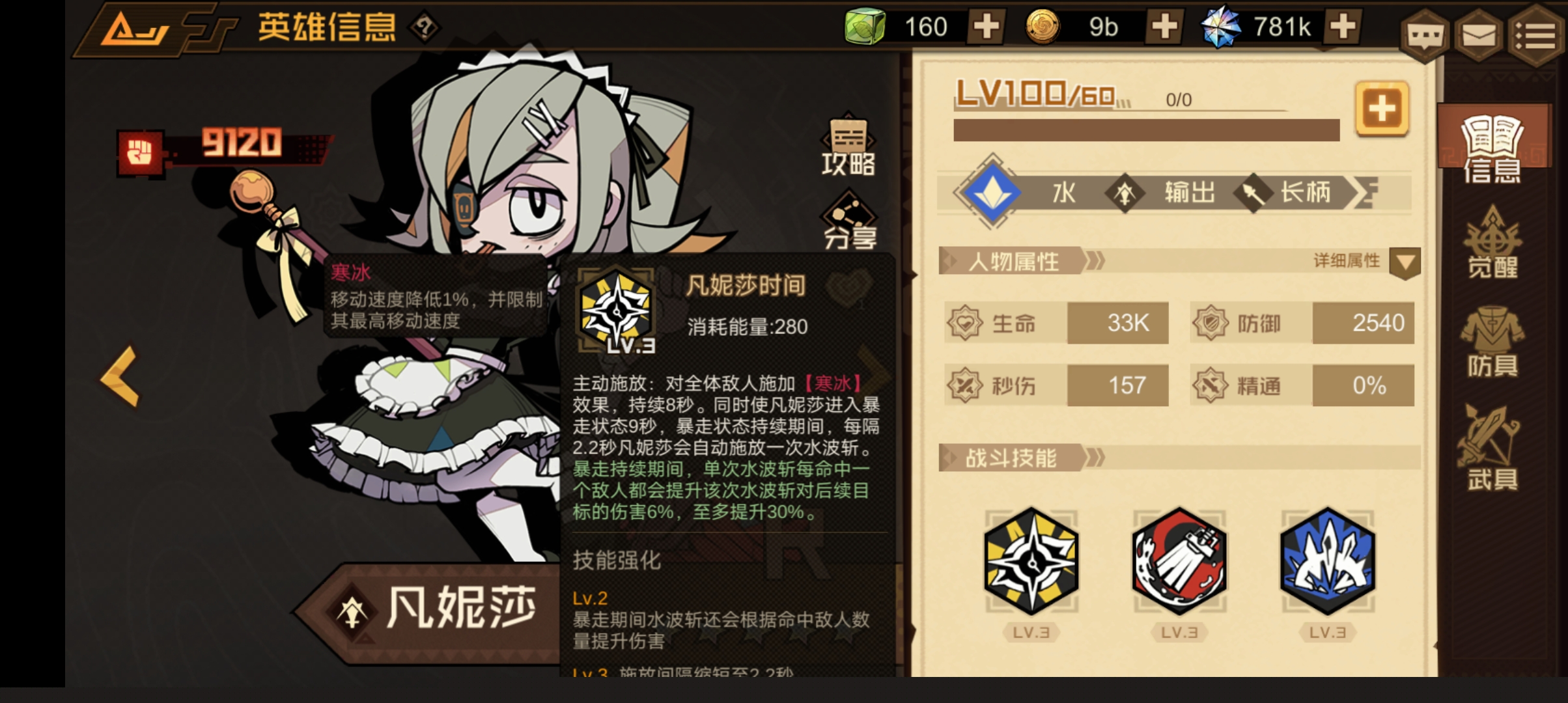Add more green cube currency
Viewport: 1568px width, 703px height.
pyautogui.click(x=986, y=27)
